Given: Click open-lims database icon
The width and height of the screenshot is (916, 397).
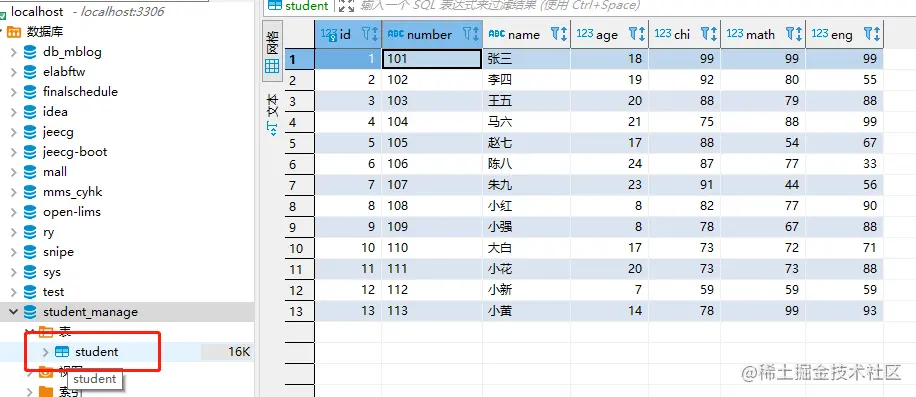Looking at the screenshot, I should pyautogui.click(x=30, y=212).
